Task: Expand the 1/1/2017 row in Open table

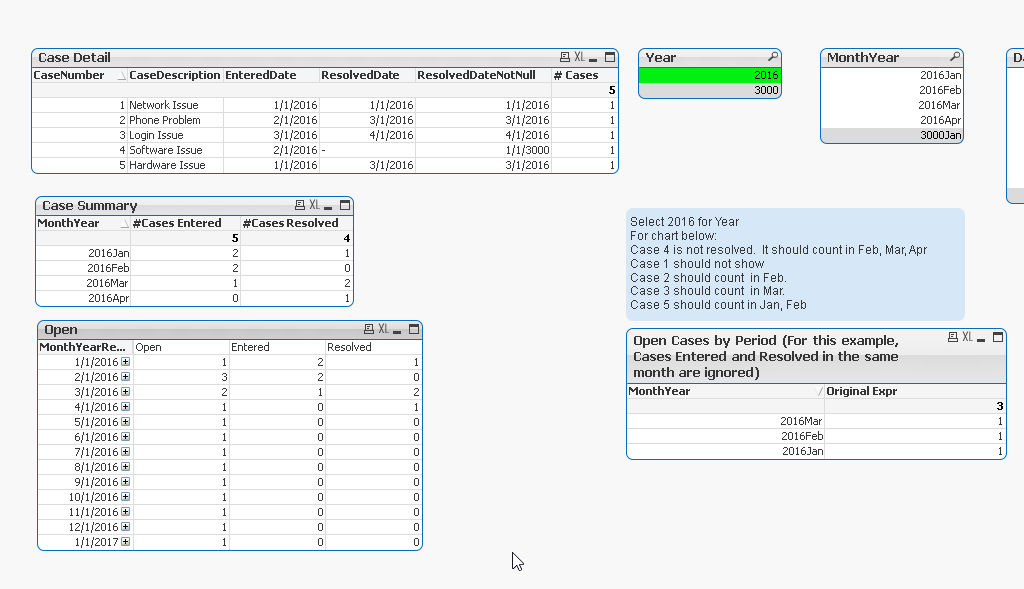Action: [x=125, y=542]
